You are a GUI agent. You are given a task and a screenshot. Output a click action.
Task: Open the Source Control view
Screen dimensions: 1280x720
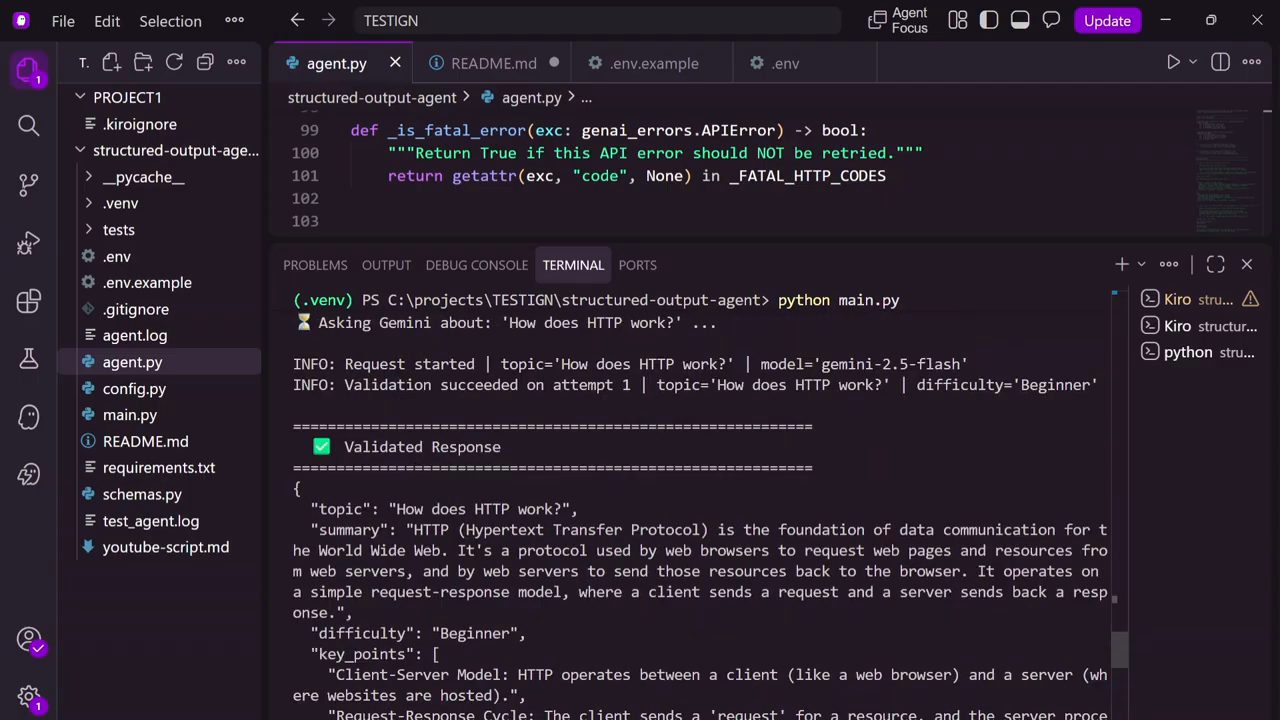[28, 184]
